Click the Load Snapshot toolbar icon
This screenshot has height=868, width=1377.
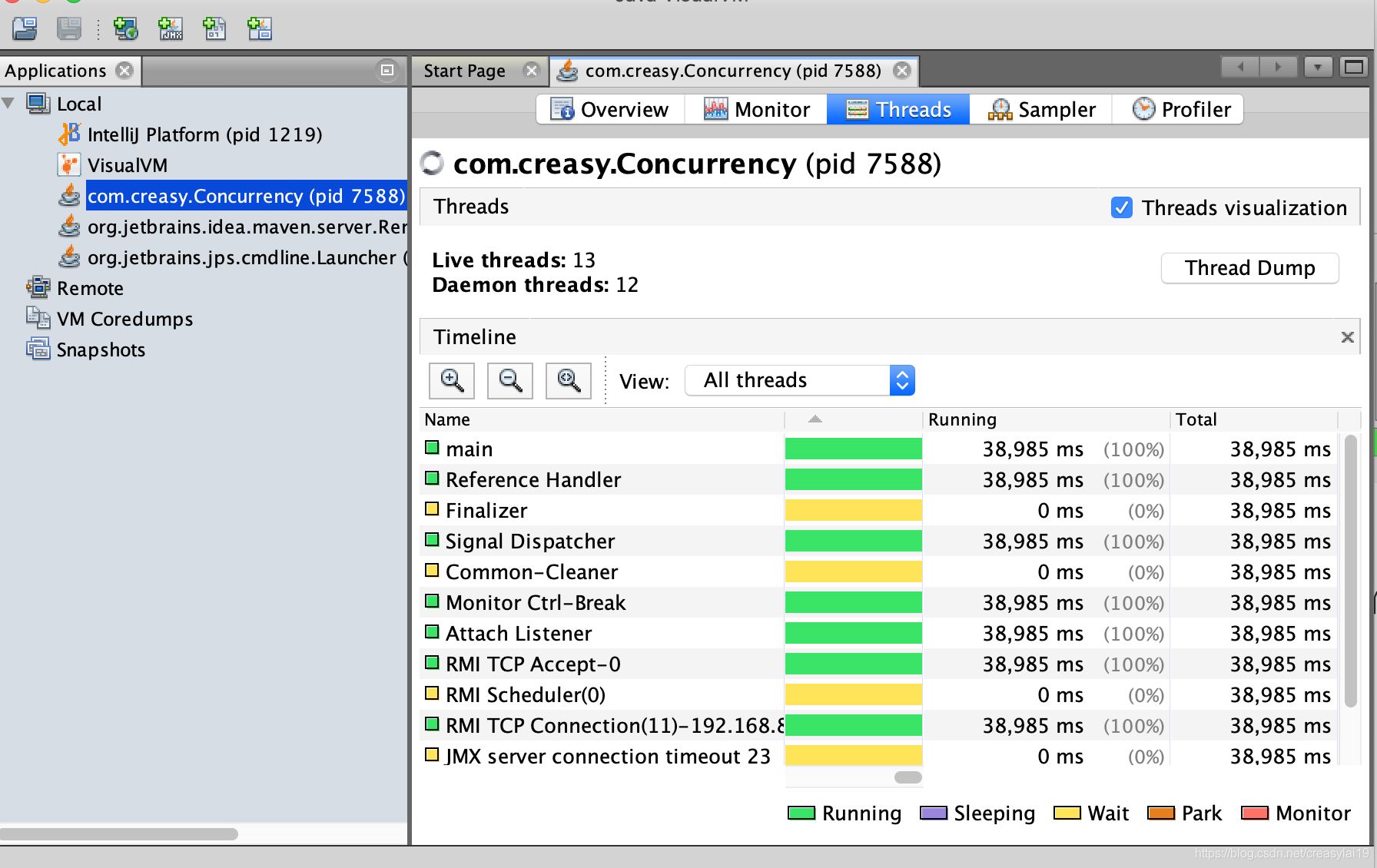[x=25, y=29]
